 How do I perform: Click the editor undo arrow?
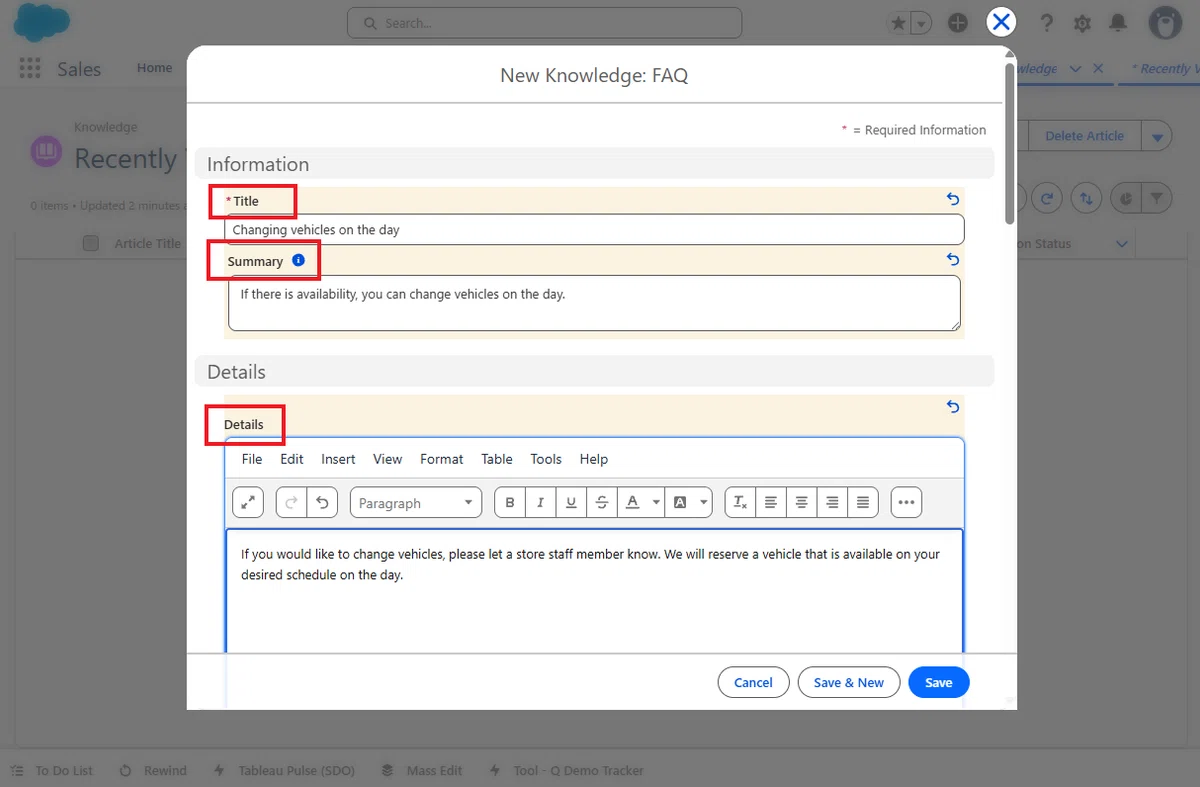(321, 502)
